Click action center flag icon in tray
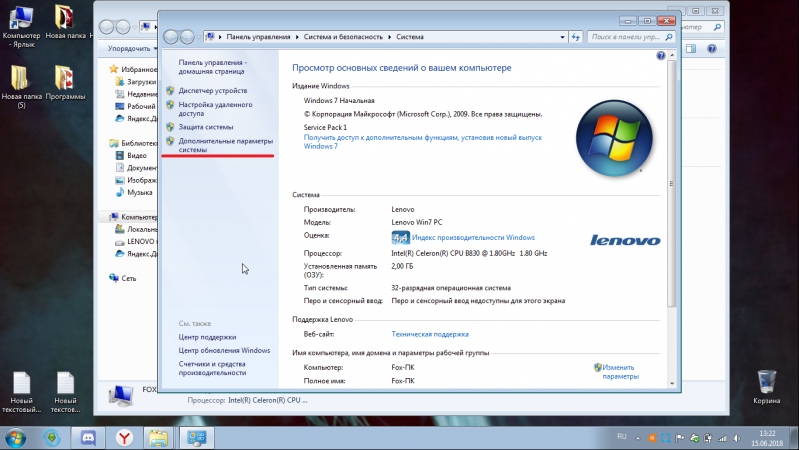 [680, 438]
